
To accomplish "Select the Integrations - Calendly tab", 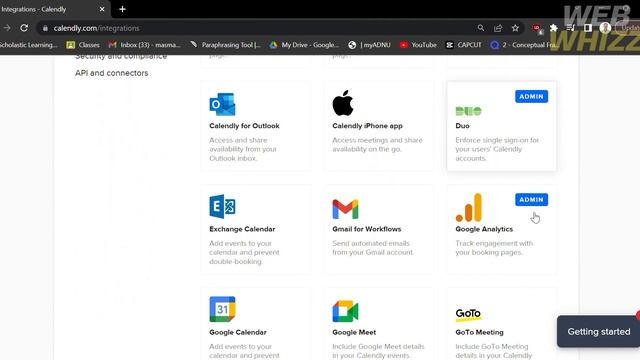I will click(54, 9).
